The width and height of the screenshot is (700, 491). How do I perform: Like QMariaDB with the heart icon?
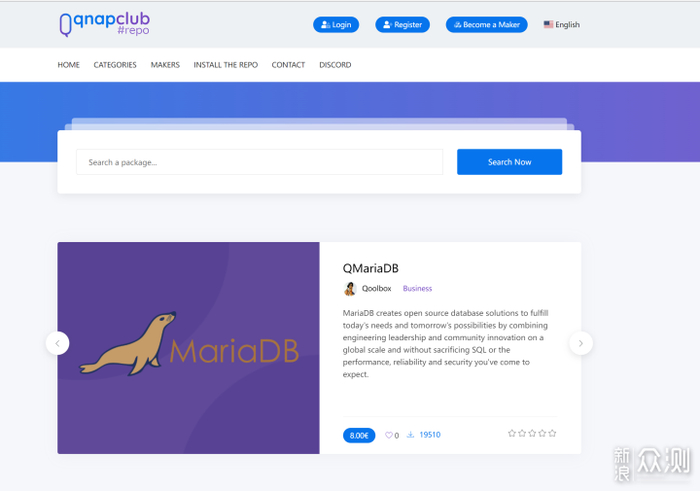click(x=389, y=435)
